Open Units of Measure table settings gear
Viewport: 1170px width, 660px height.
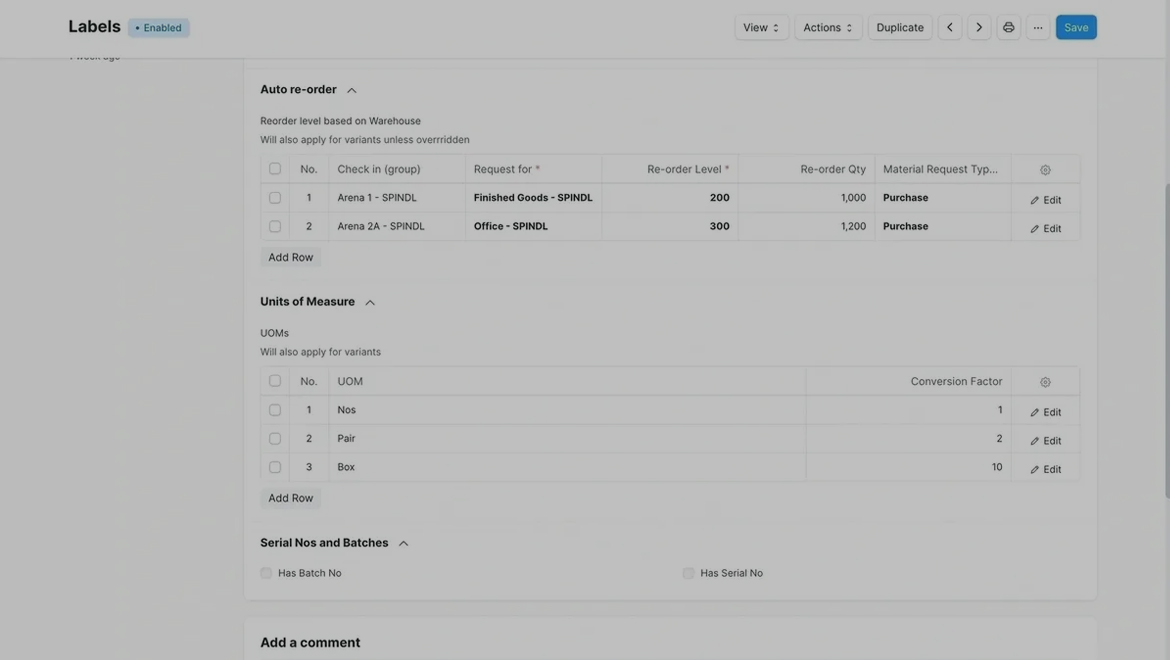click(x=1045, y=382)
